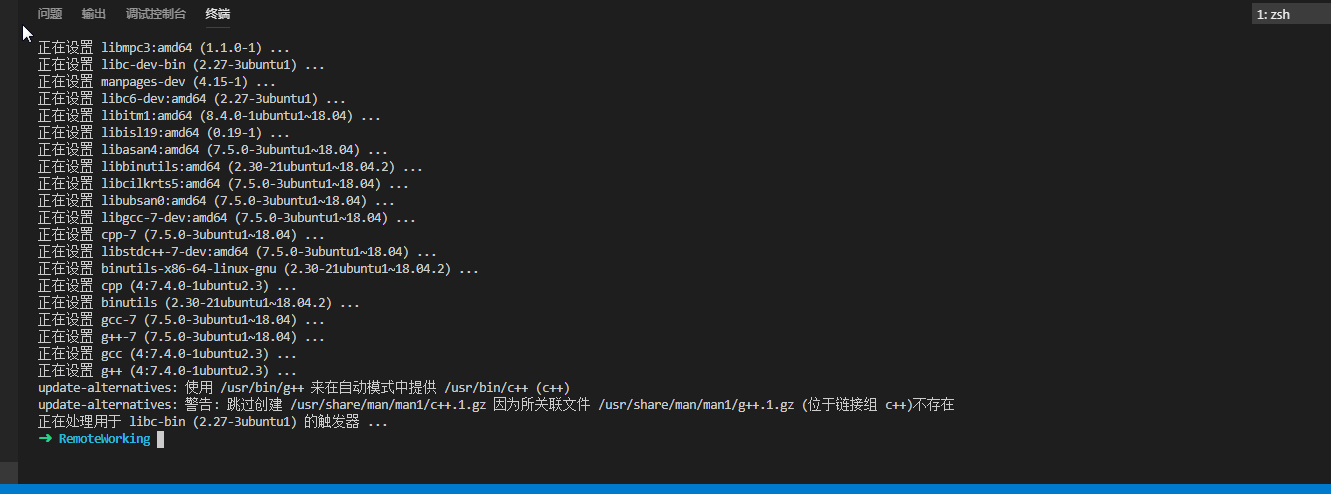
Task: Place focus at the terminal cursor block
Action: pyautogui.click(x=160, y=439)
